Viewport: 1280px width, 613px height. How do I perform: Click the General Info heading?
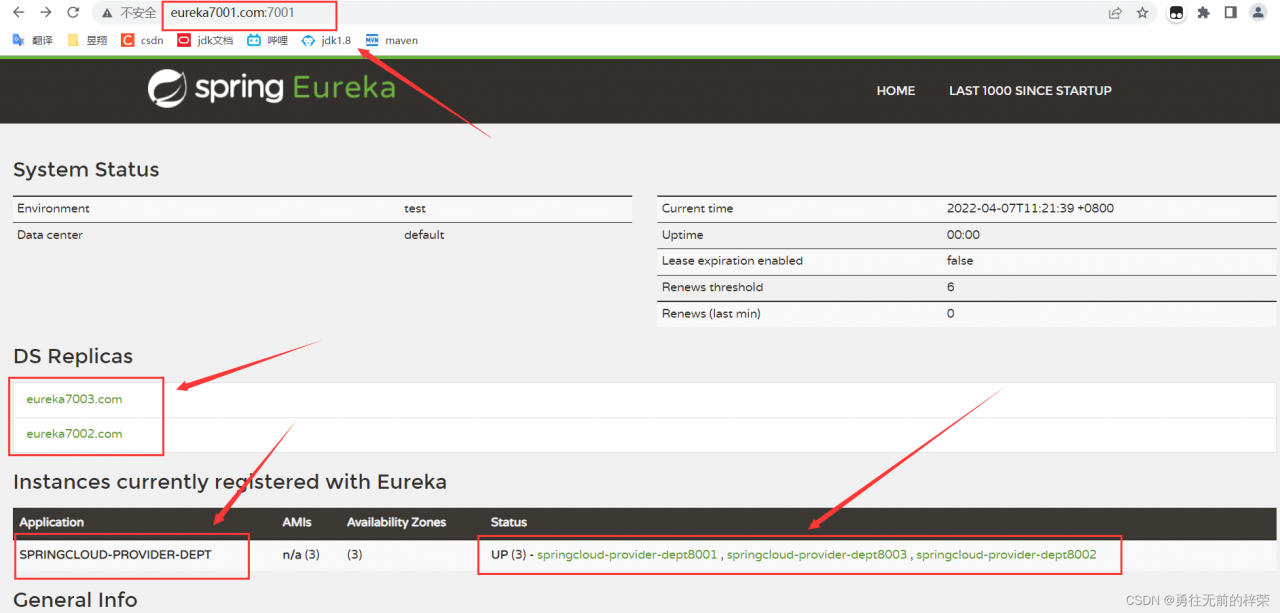point(75,600)
